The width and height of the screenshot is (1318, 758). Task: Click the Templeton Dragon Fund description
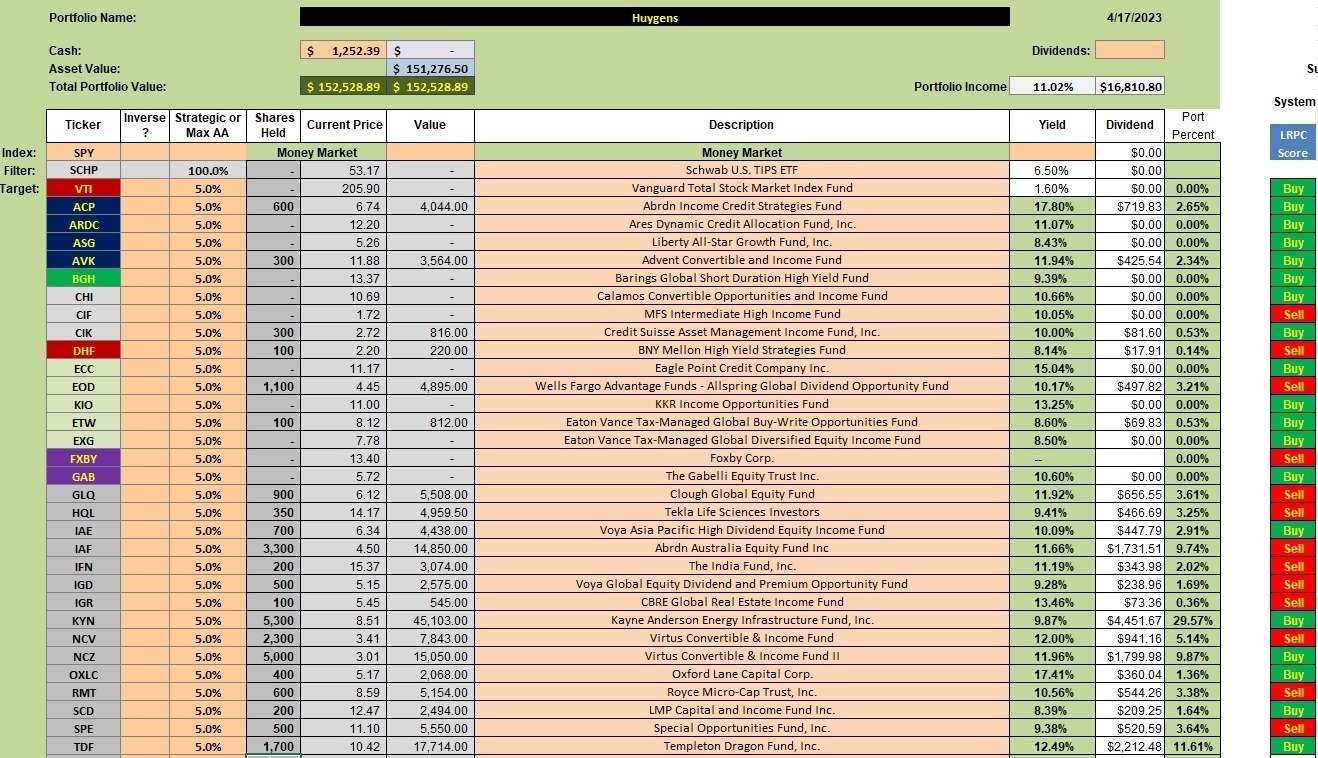pos(742,747)
